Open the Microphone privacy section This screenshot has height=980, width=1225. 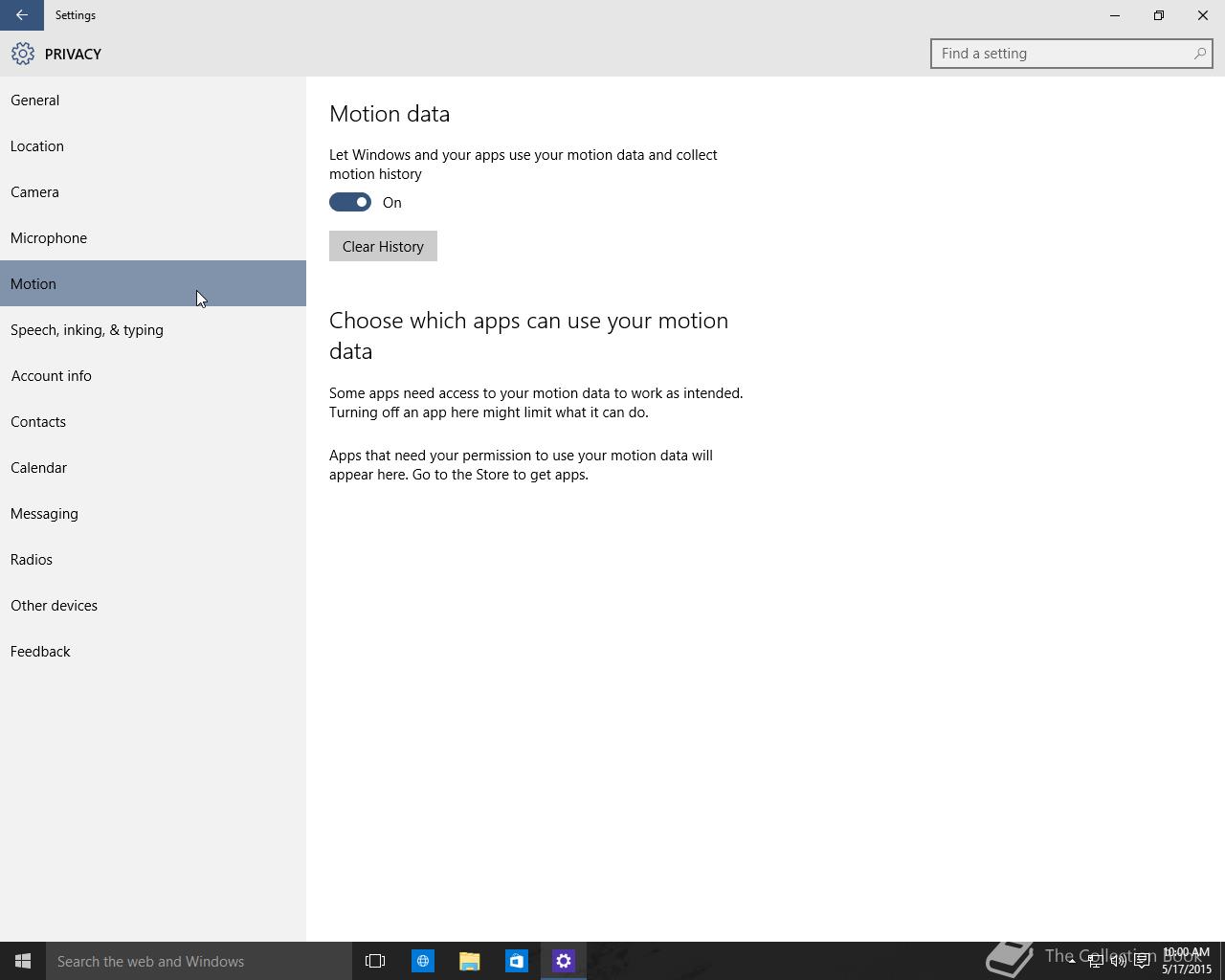[x=153, y=237]
